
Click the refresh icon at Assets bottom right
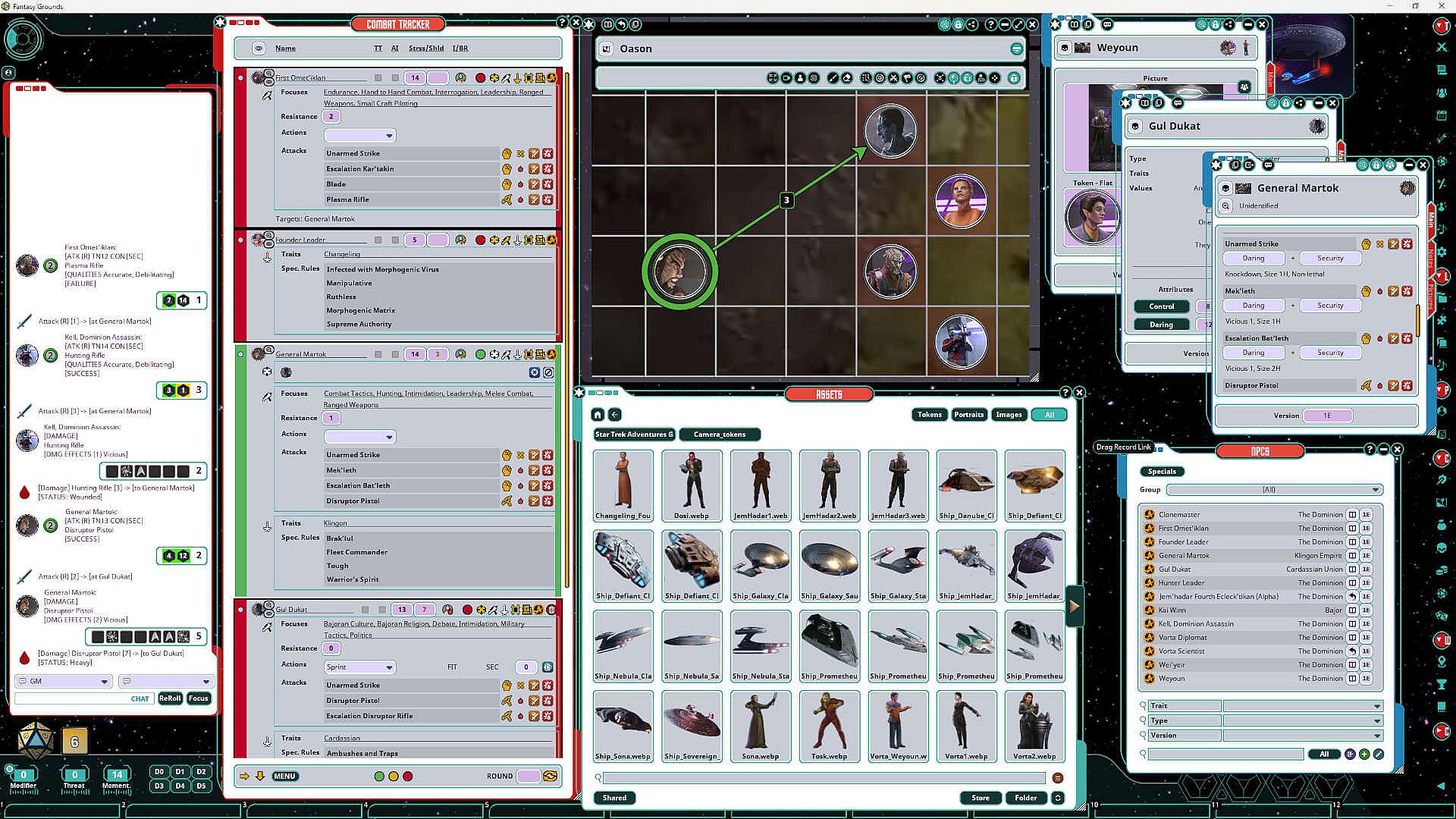1058,798
